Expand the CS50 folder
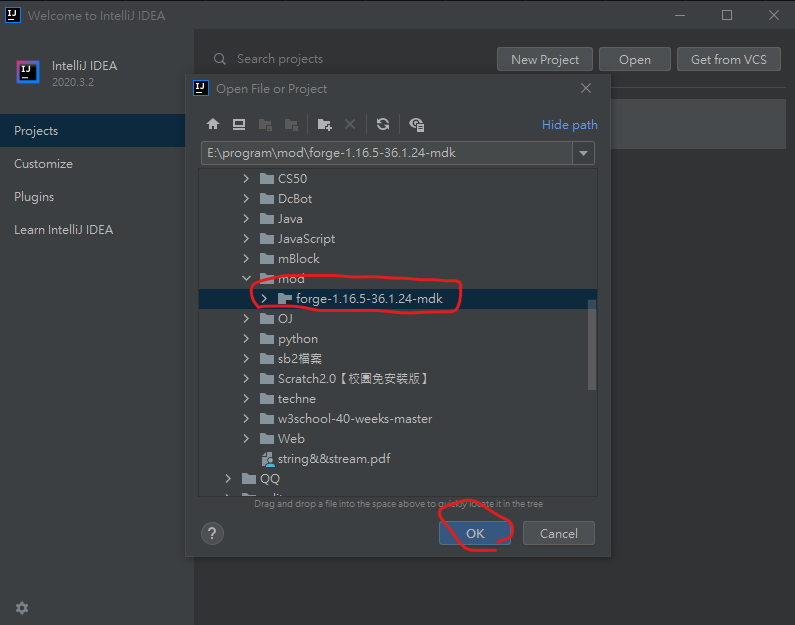Viewport: 795px width, 625px height. (246, 178)
